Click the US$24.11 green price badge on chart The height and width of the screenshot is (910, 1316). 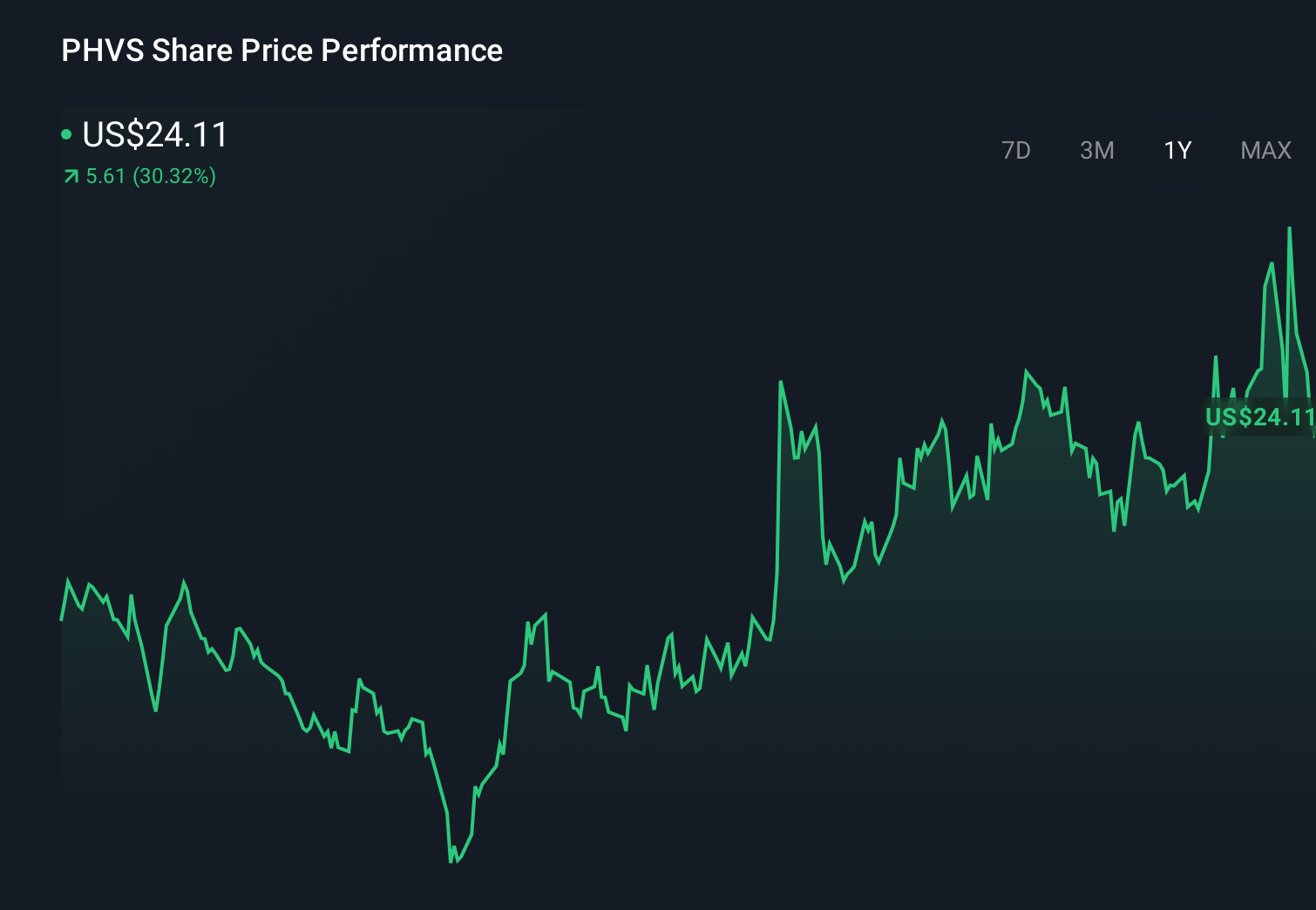1259,418
